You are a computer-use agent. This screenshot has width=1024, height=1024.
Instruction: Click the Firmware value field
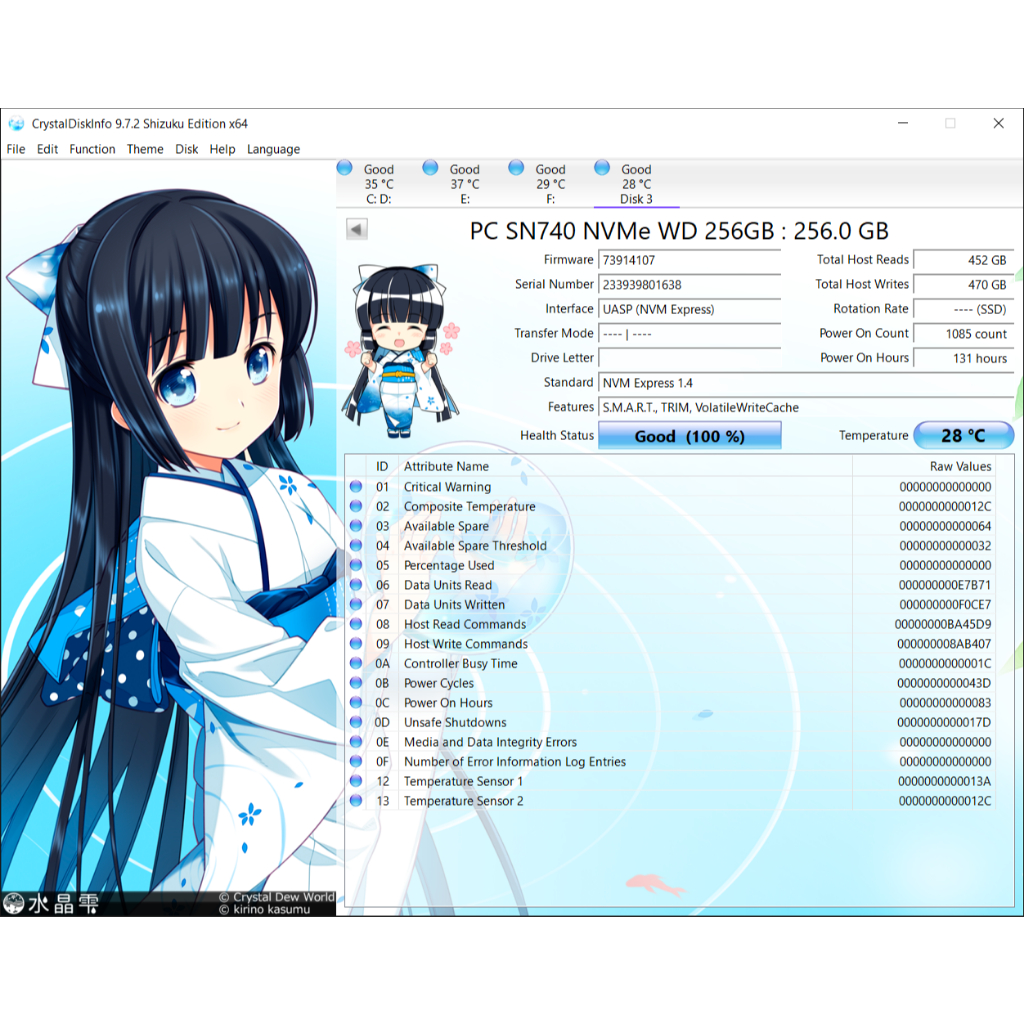(689, 260)
